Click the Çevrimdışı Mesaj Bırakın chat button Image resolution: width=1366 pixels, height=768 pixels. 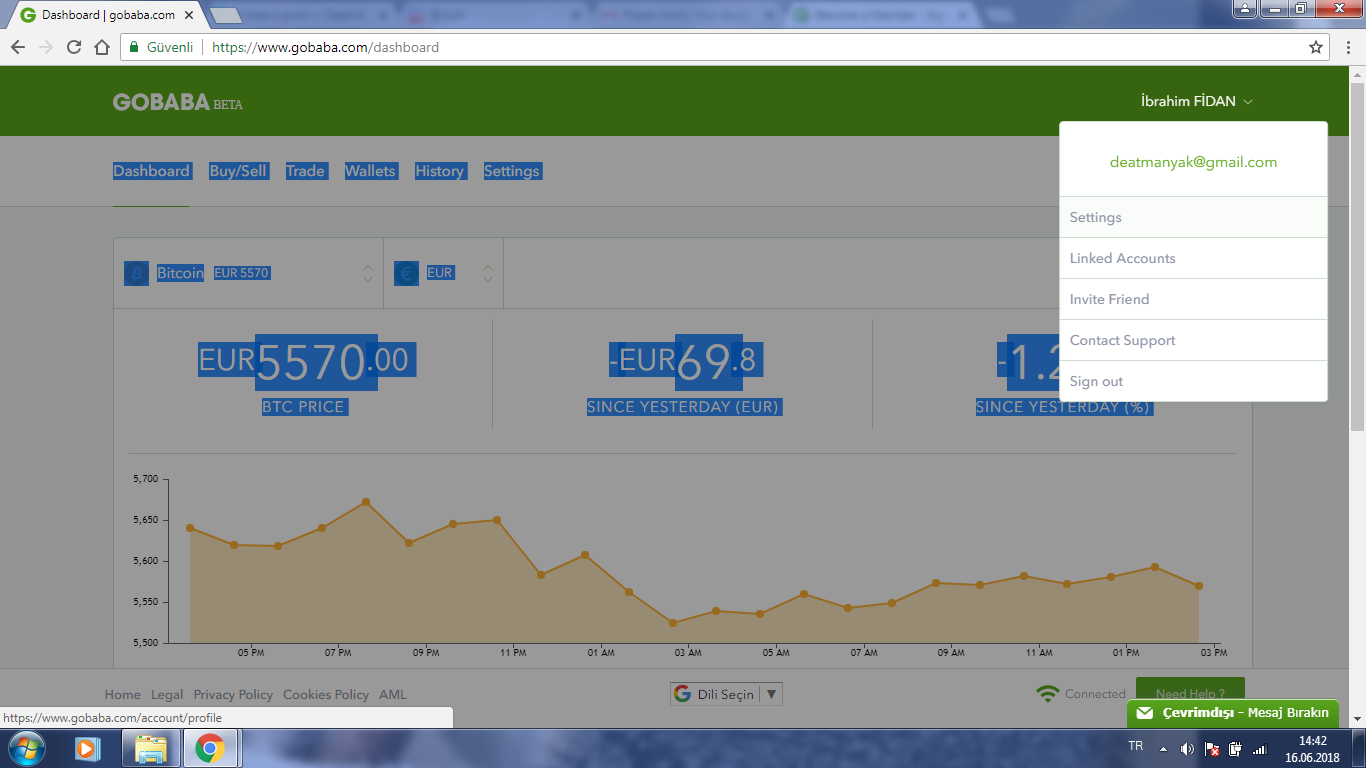coord(1233,713)
